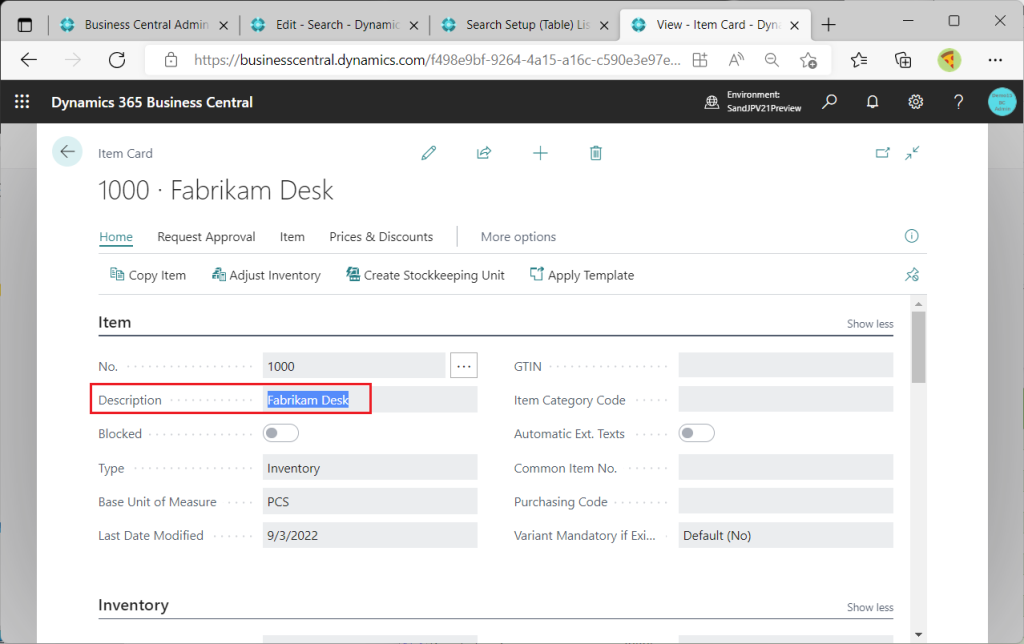Open a new browser tab
This screenshot has width=1024, height=644.
coord(829,25)
